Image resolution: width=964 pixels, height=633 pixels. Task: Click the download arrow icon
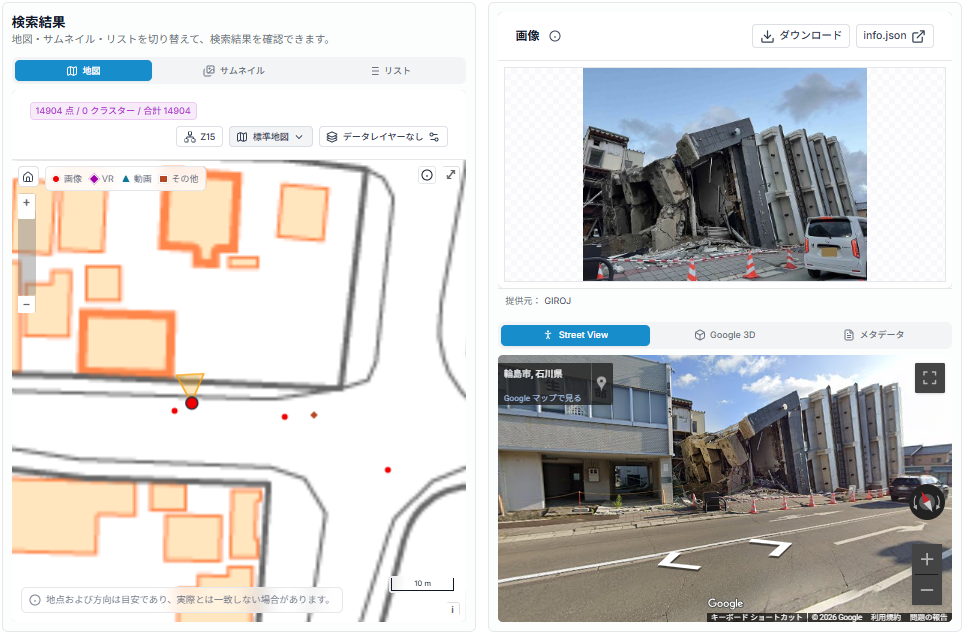click(x=767, y=36)
